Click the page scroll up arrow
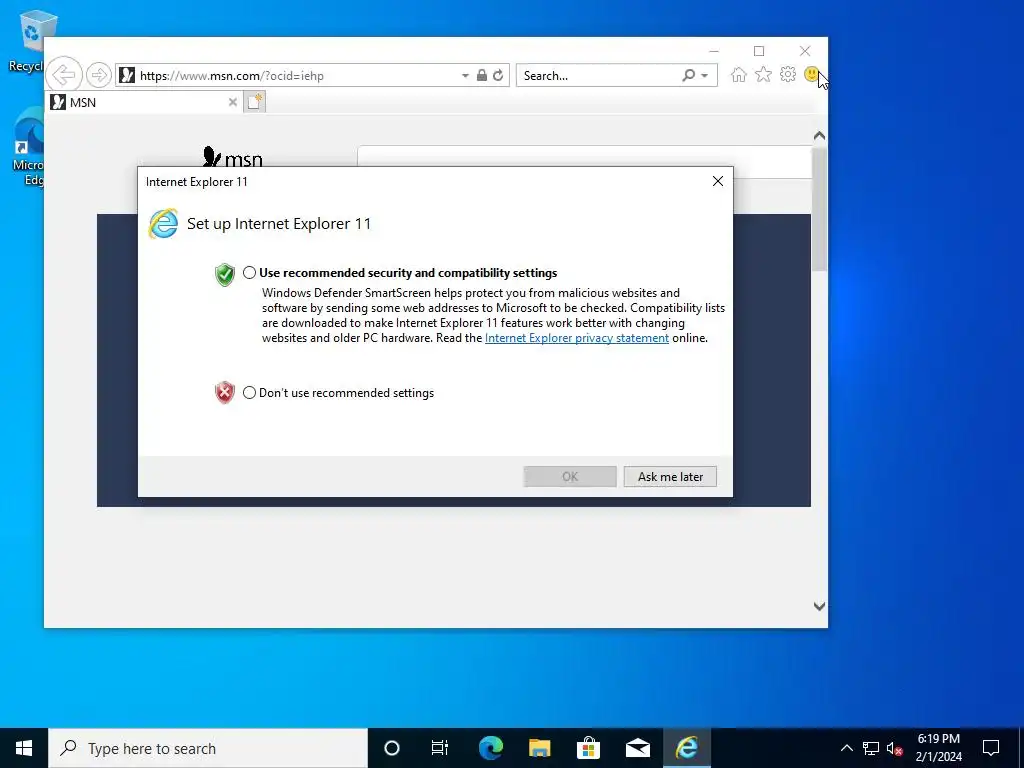 (819, 136)
